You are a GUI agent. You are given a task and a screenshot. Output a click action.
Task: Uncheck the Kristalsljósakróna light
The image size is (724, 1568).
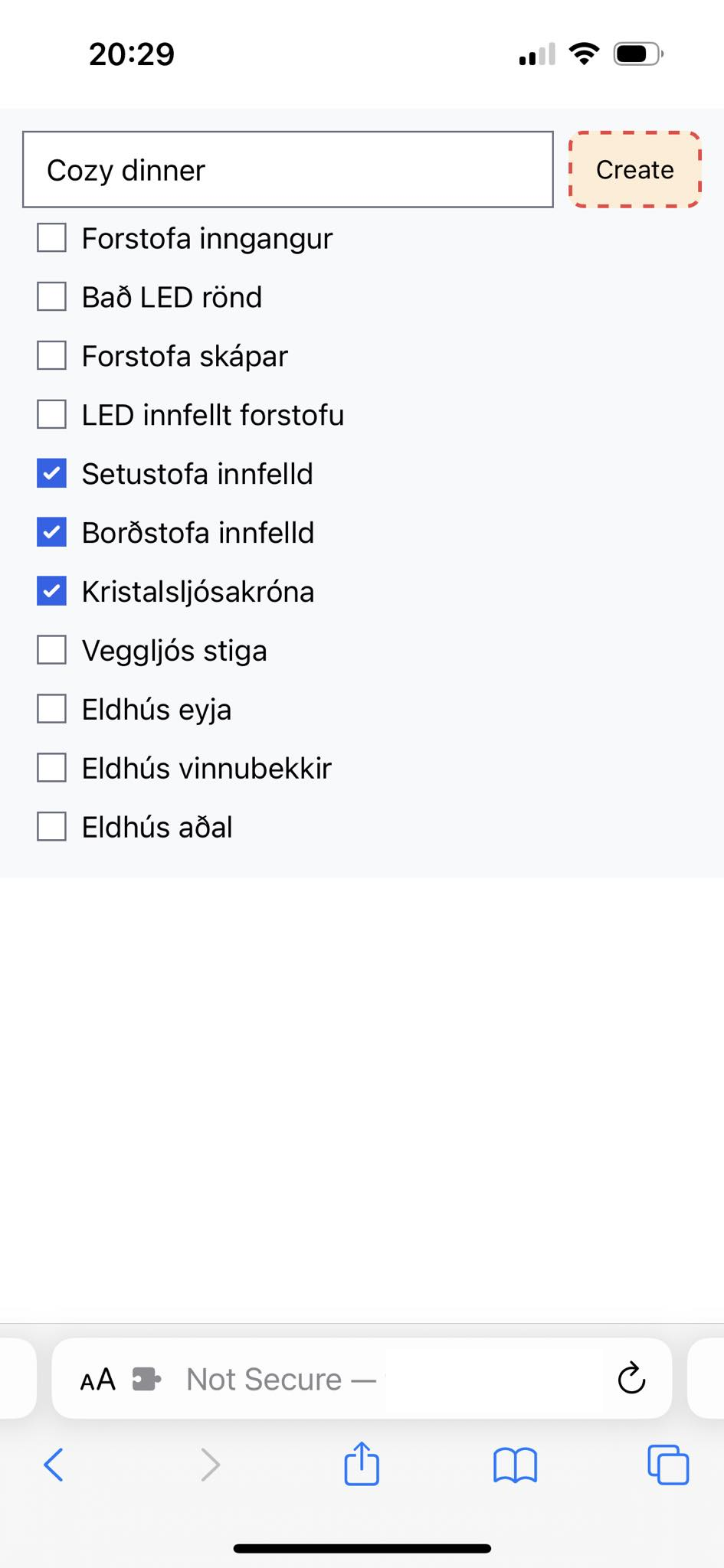[51, 592]
